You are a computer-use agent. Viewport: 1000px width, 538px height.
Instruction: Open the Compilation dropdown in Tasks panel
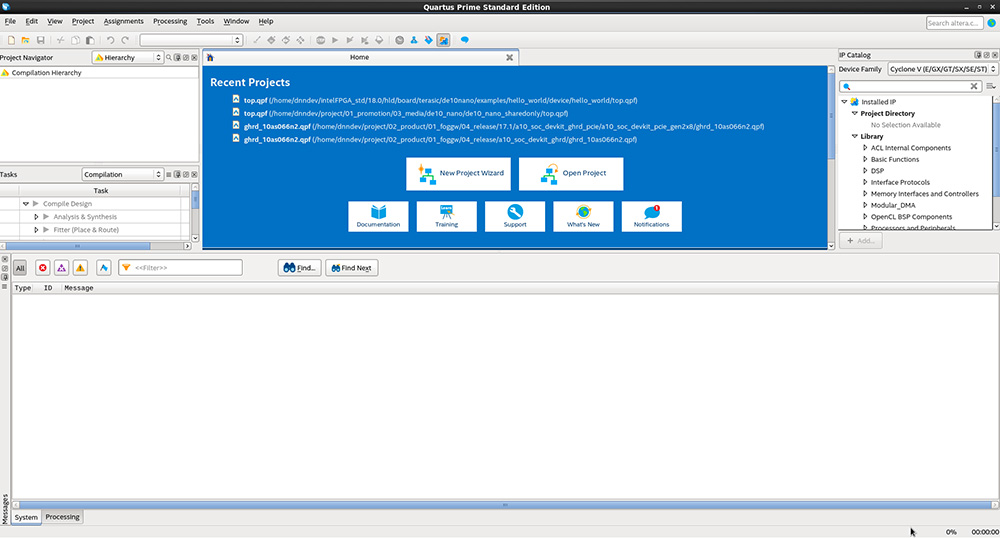[123, 174]
